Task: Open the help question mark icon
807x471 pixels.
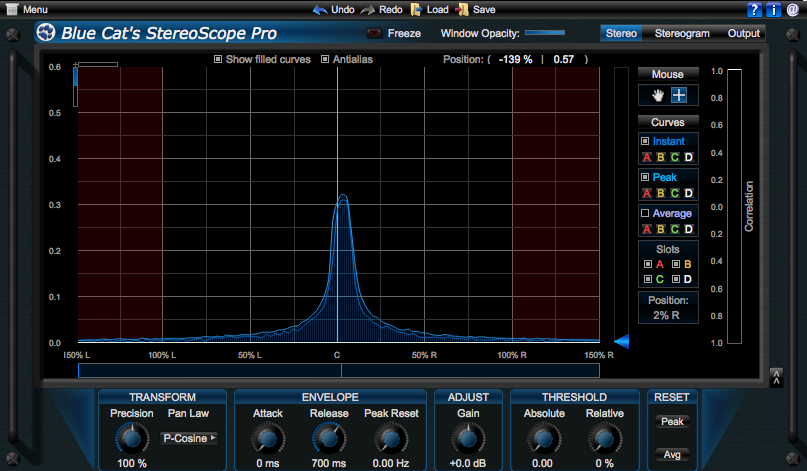Action: (x=754, y=9)
